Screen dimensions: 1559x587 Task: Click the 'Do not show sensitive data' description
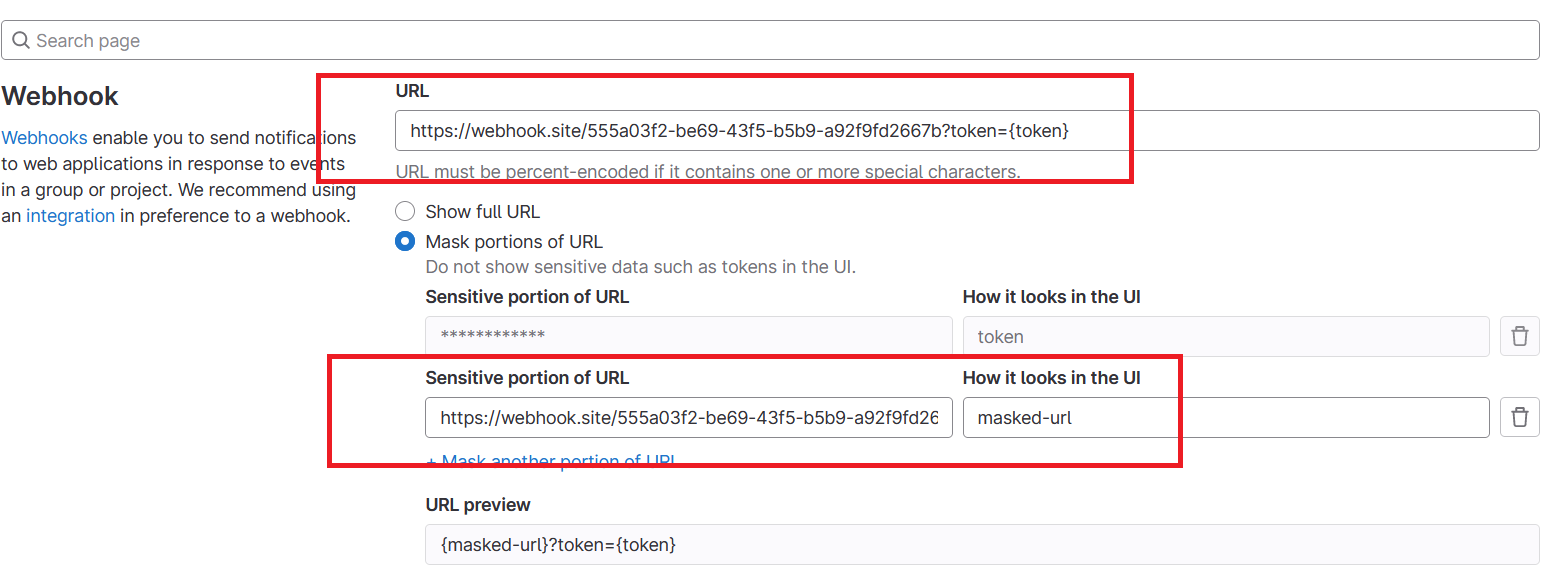tap(640, 267)
